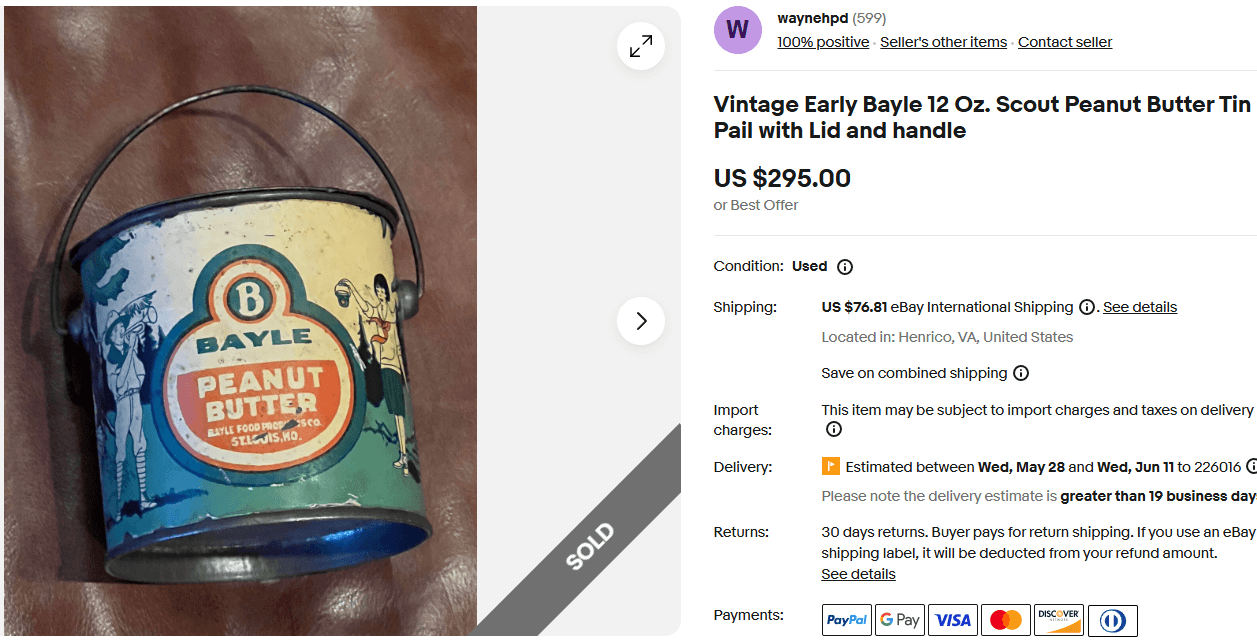Click the waynehpd seller avatar

737,31
